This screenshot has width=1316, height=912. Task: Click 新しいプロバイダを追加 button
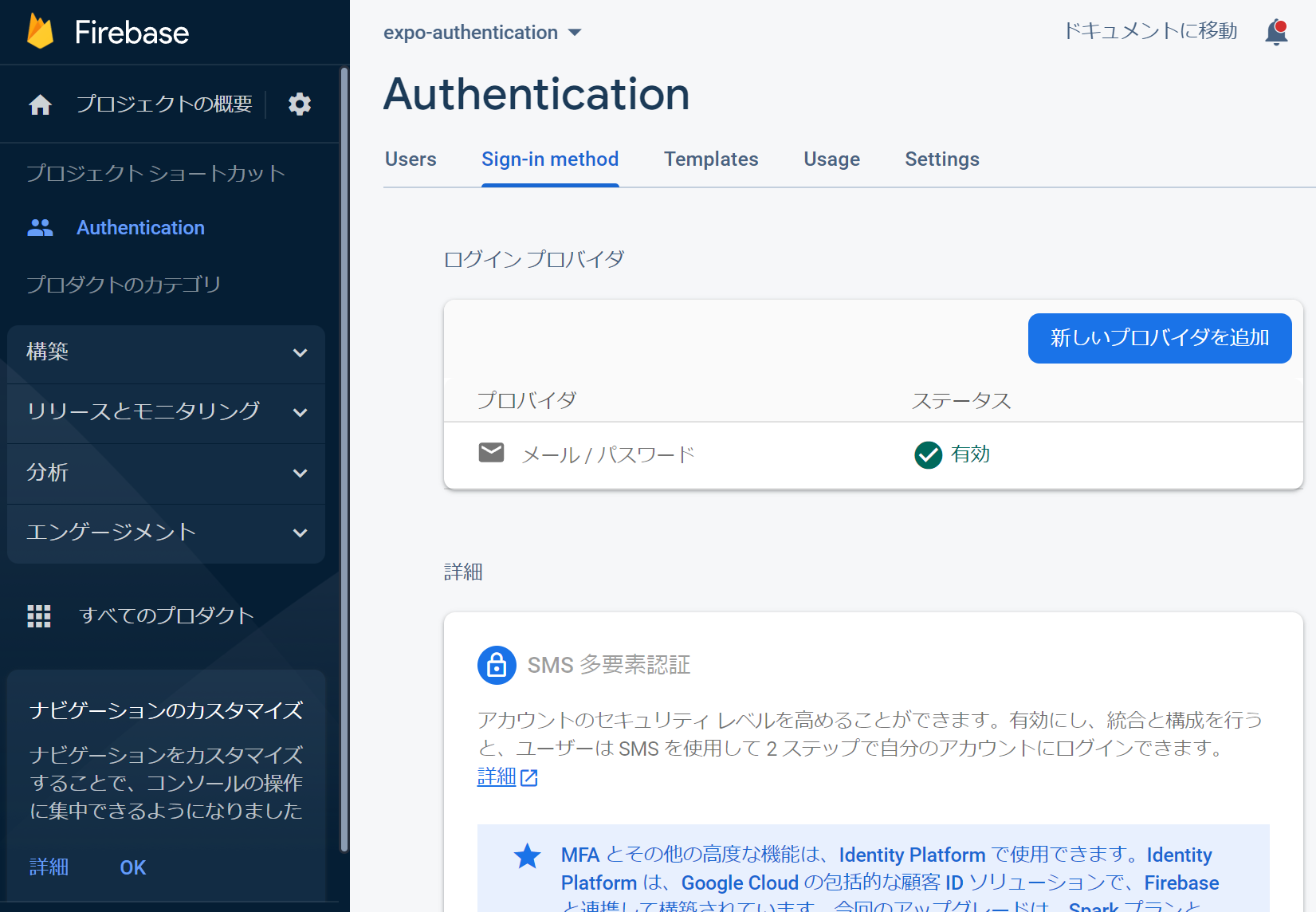point(1160,338)
